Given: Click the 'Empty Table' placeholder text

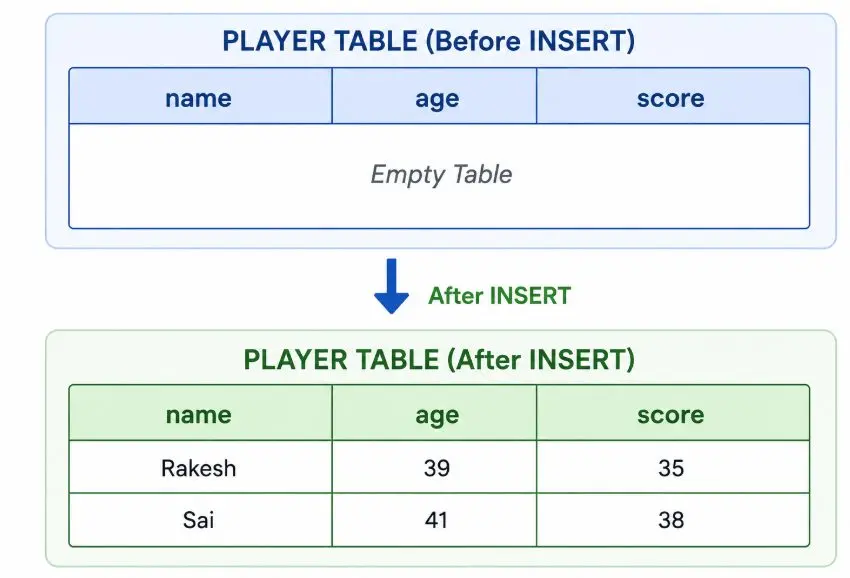Looking at the screenshot, I should [x=441, y=175].
